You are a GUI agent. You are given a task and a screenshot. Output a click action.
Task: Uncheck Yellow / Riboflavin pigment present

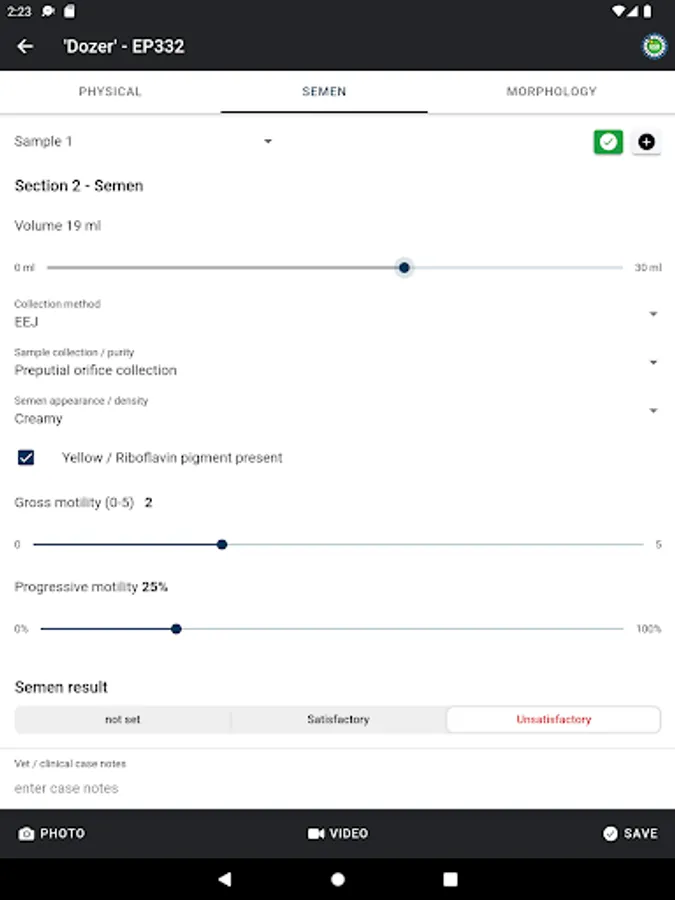pos(24,458)
